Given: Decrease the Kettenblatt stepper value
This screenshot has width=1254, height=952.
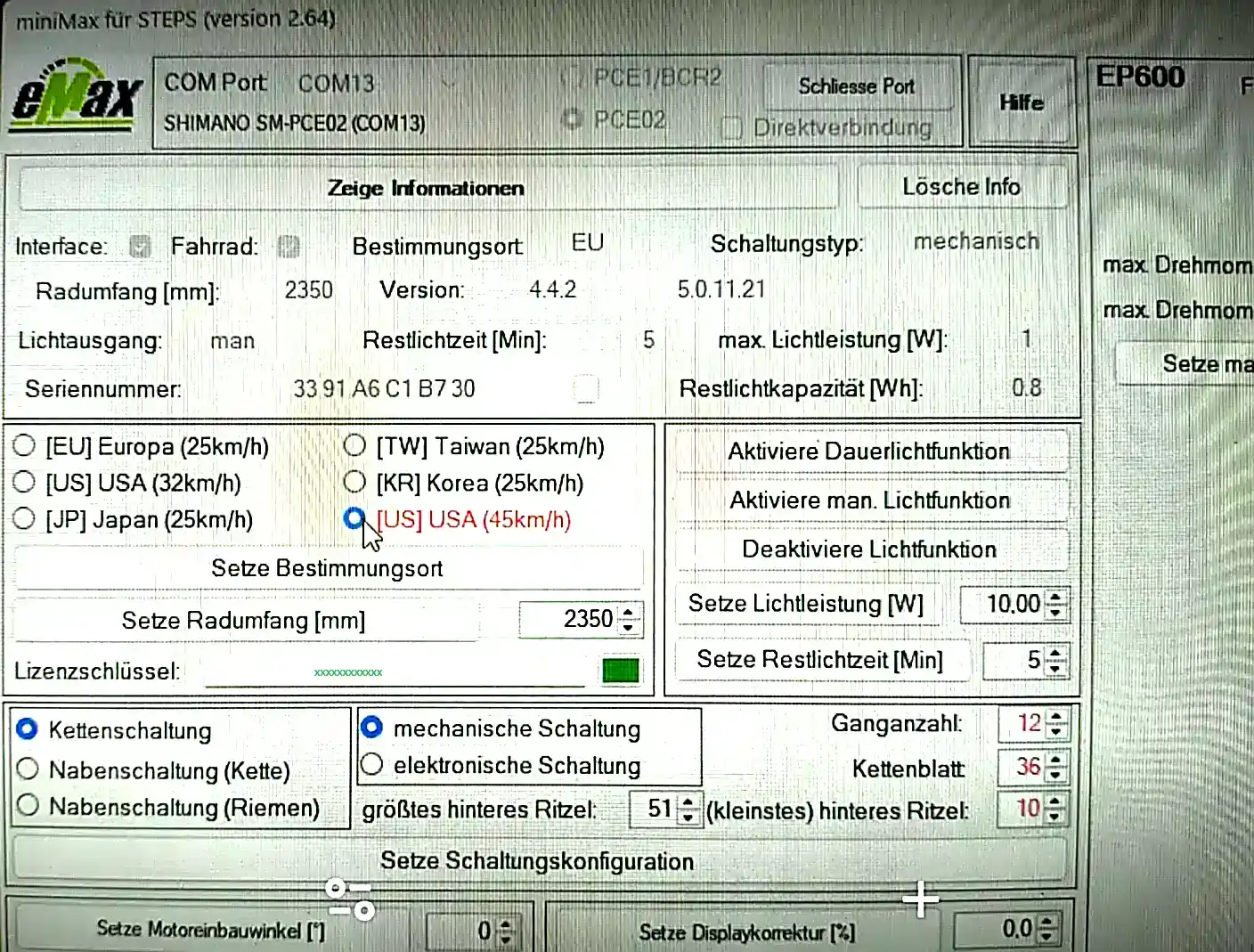Looking at the screenshot, I should click(1055, 773).
